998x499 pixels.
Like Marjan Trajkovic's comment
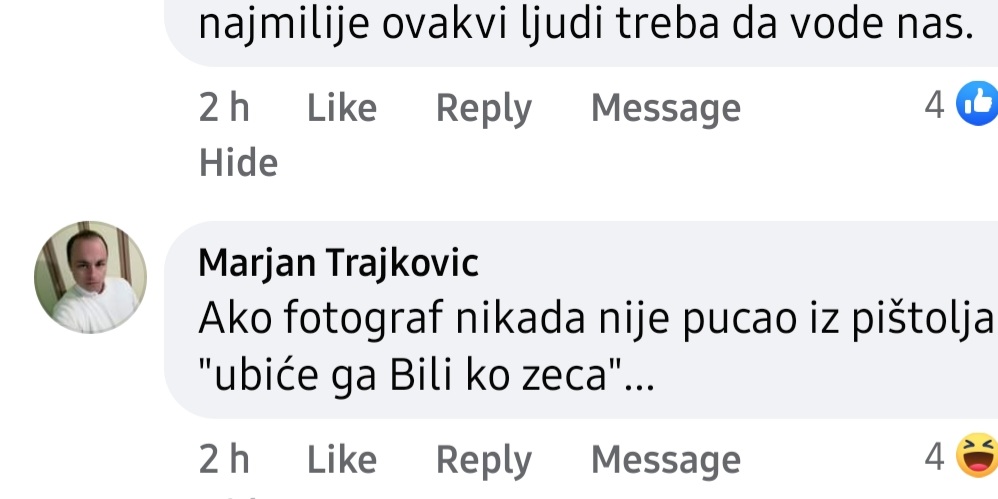342,460
